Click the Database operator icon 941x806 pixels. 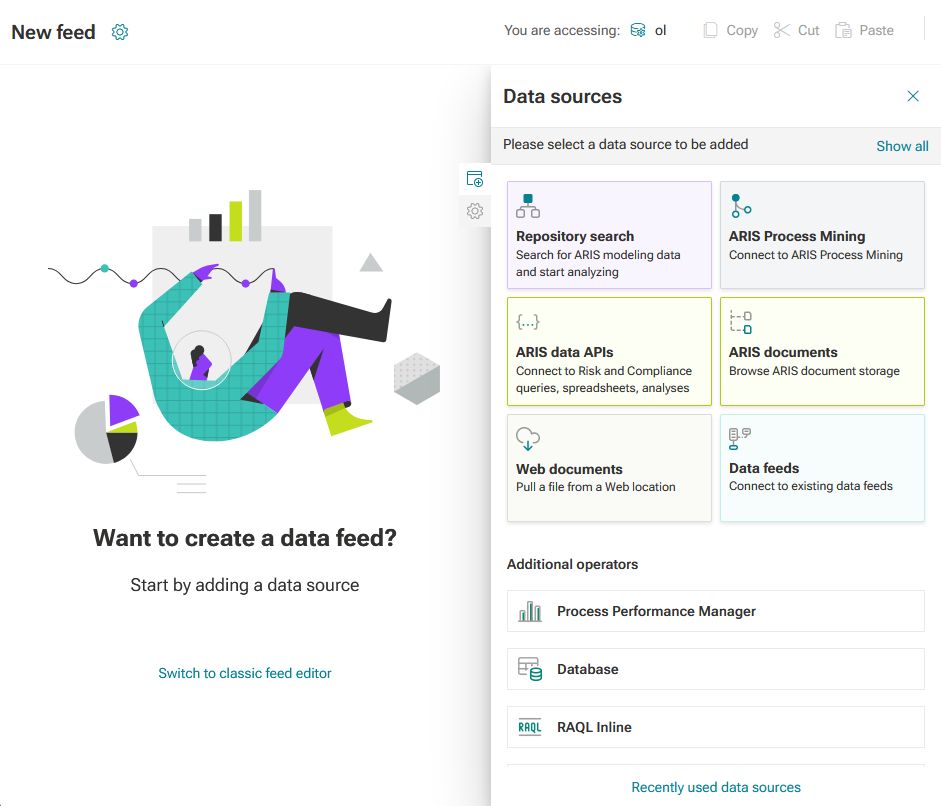tap(530, 669)
